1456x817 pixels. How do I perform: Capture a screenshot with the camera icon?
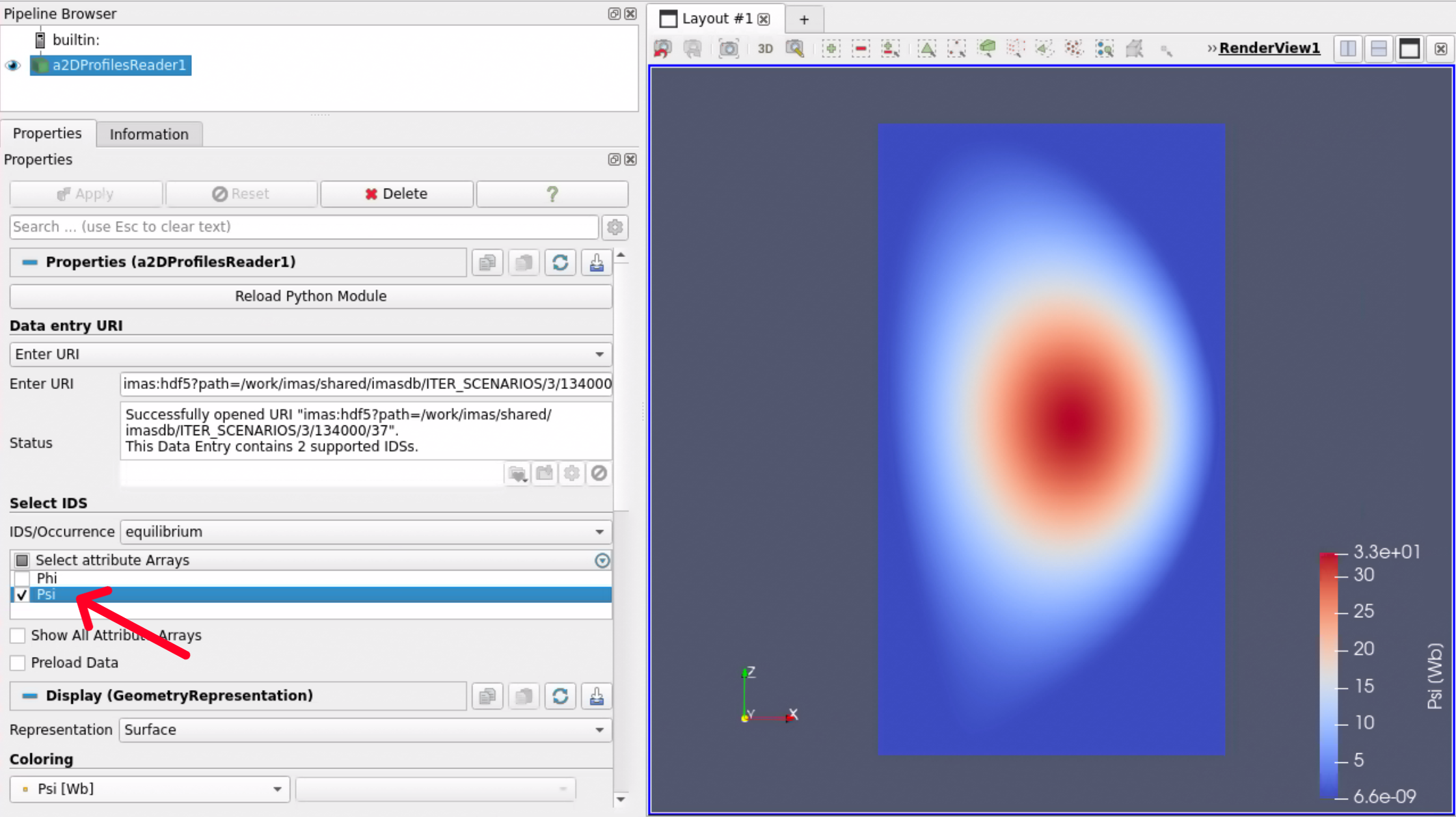click(729, 48)
